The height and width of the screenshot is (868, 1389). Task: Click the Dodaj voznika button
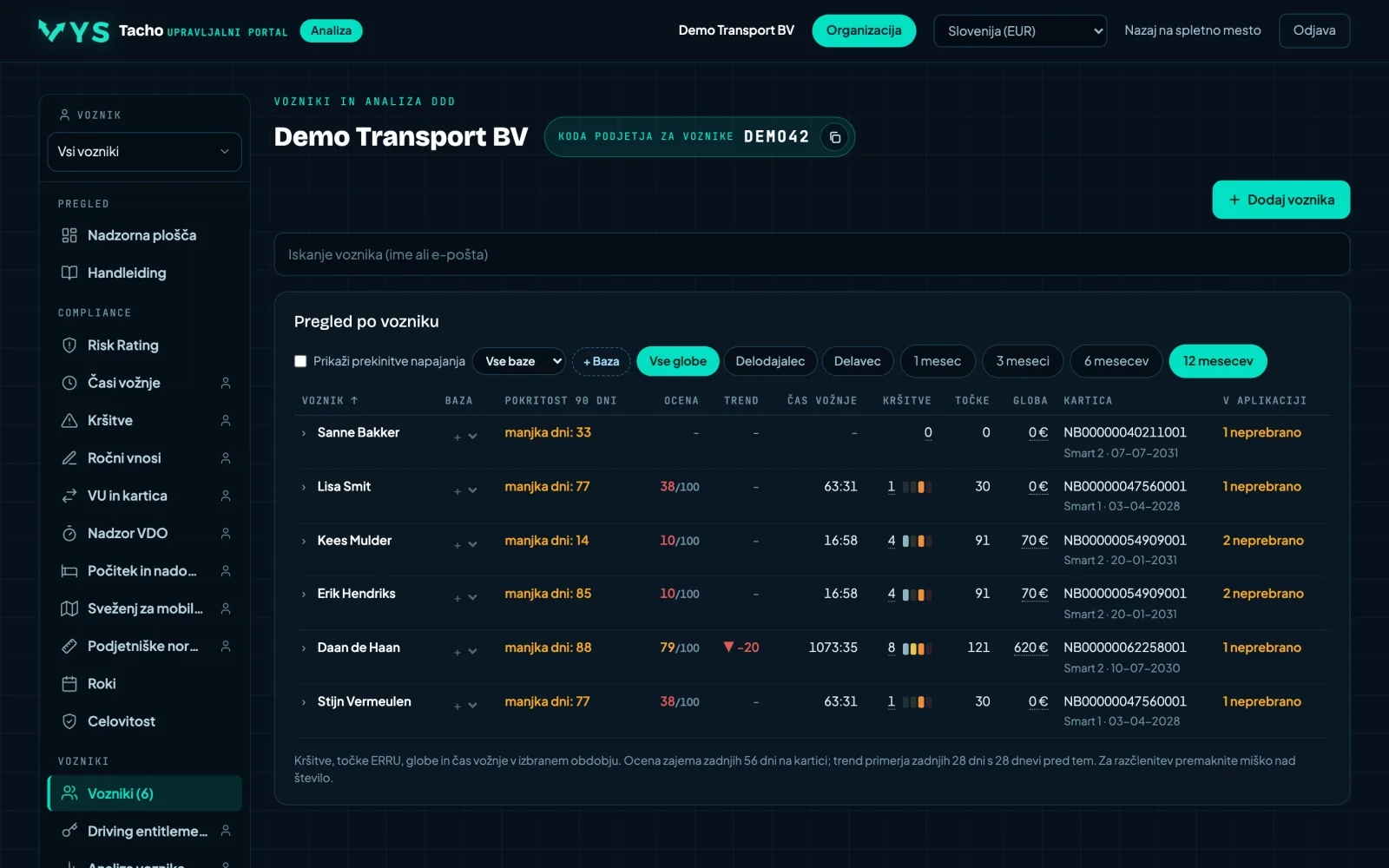[x=1281, y=200]
